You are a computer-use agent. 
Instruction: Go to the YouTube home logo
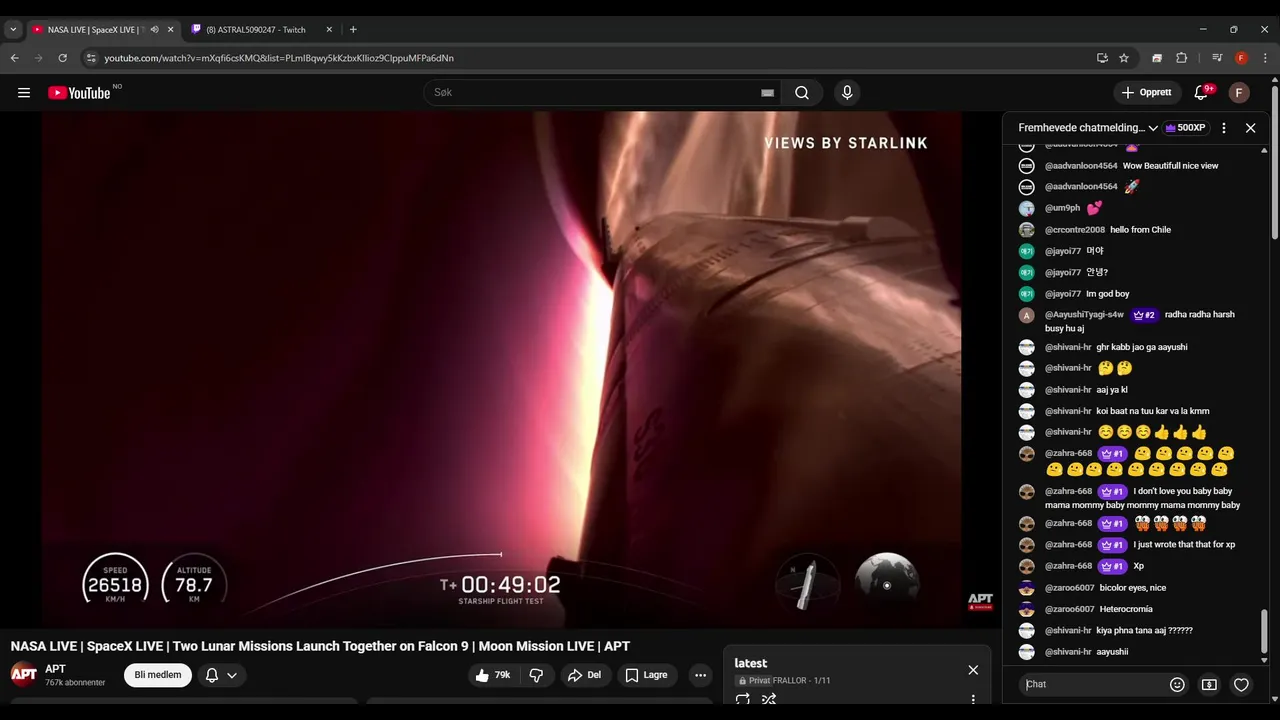79,93
